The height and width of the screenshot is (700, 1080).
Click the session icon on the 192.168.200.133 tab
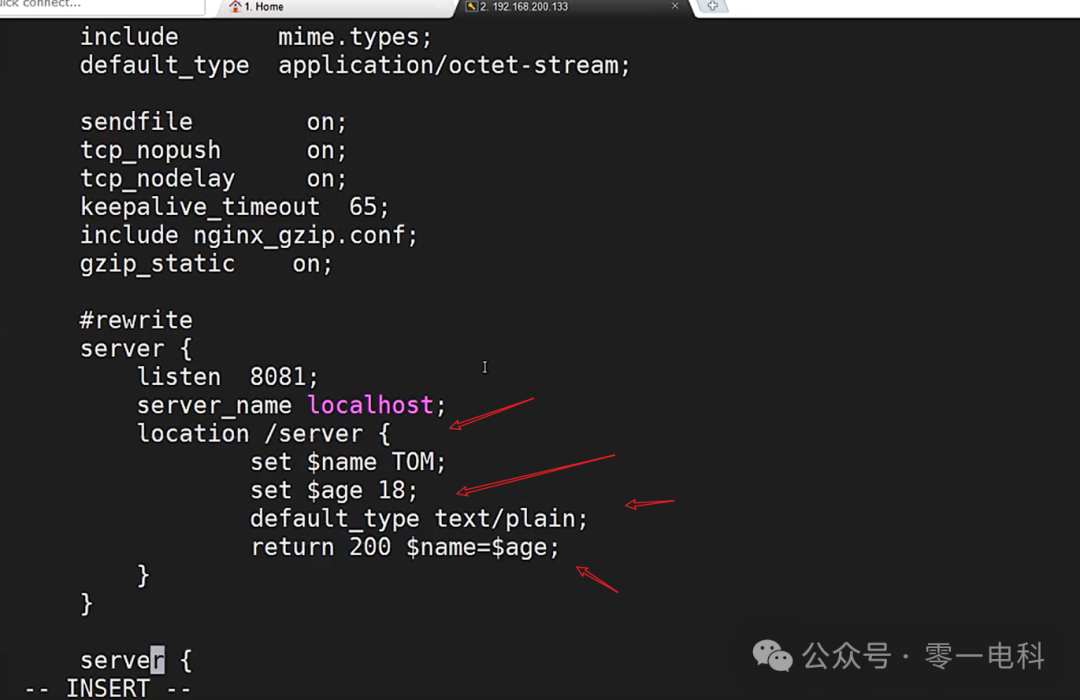(470, 8)
